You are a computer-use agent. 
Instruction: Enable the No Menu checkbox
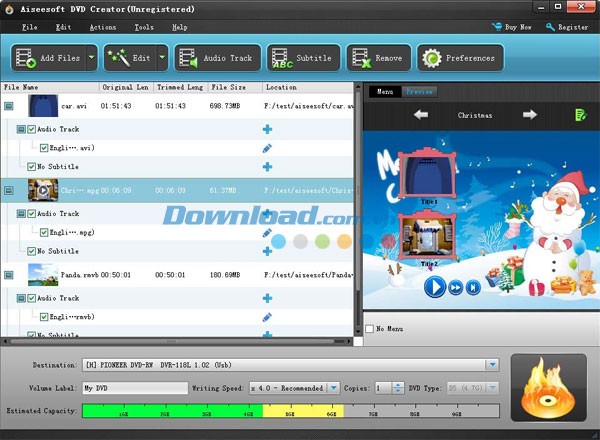tap(370, 329)
